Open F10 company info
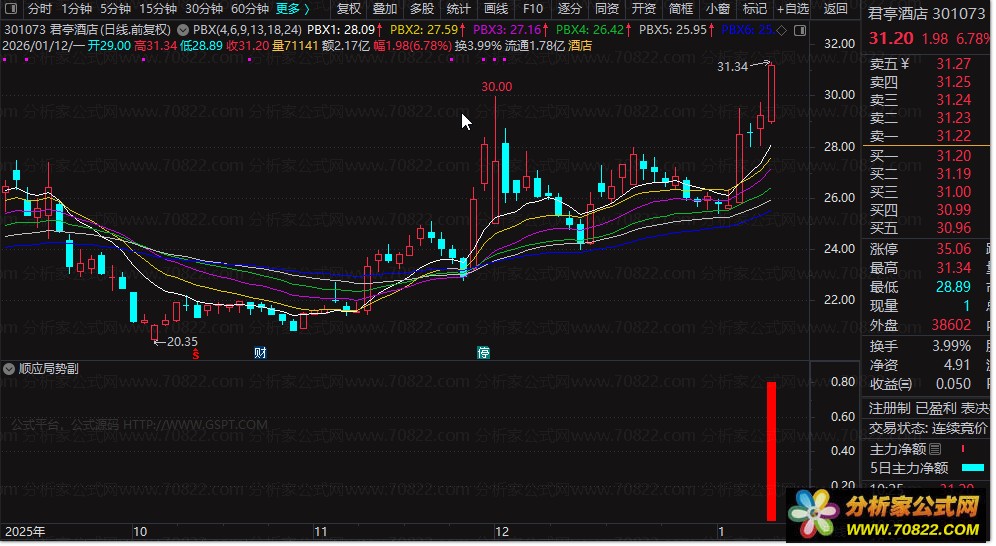 [533, 9]
